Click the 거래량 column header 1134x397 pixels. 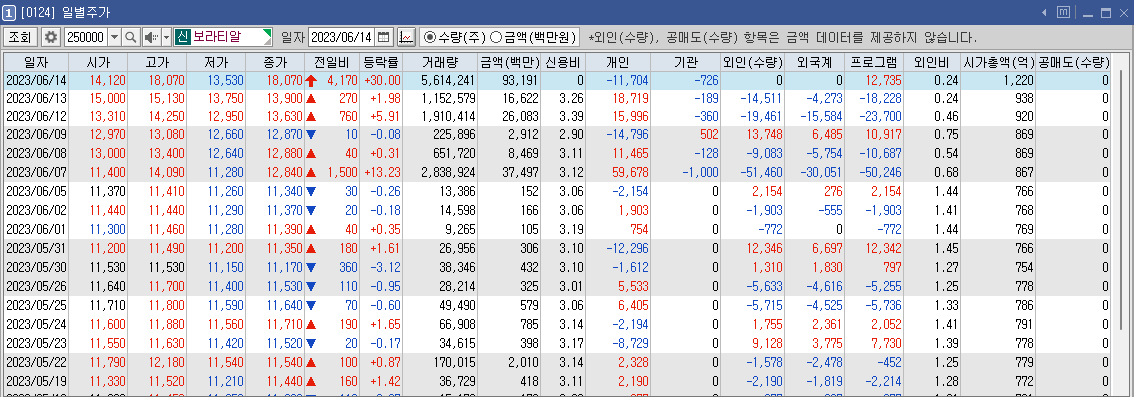pyautogui.click(x=440, y=62)
